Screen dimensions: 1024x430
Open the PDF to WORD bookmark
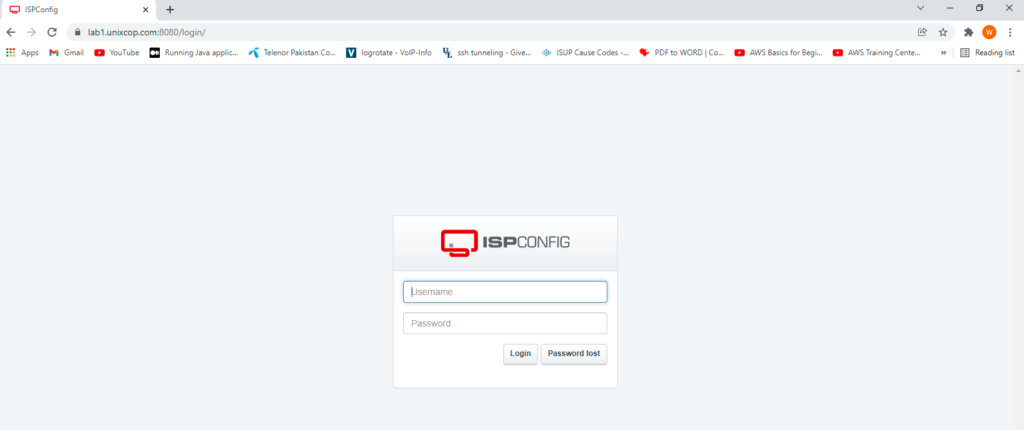[x=682, y=53]
